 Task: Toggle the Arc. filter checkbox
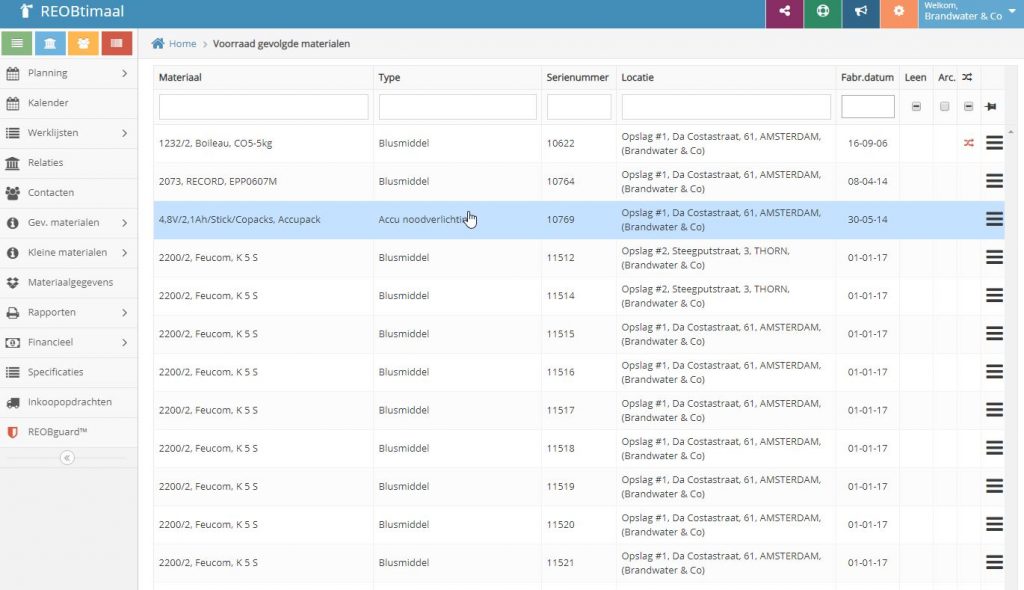(945, 107)
